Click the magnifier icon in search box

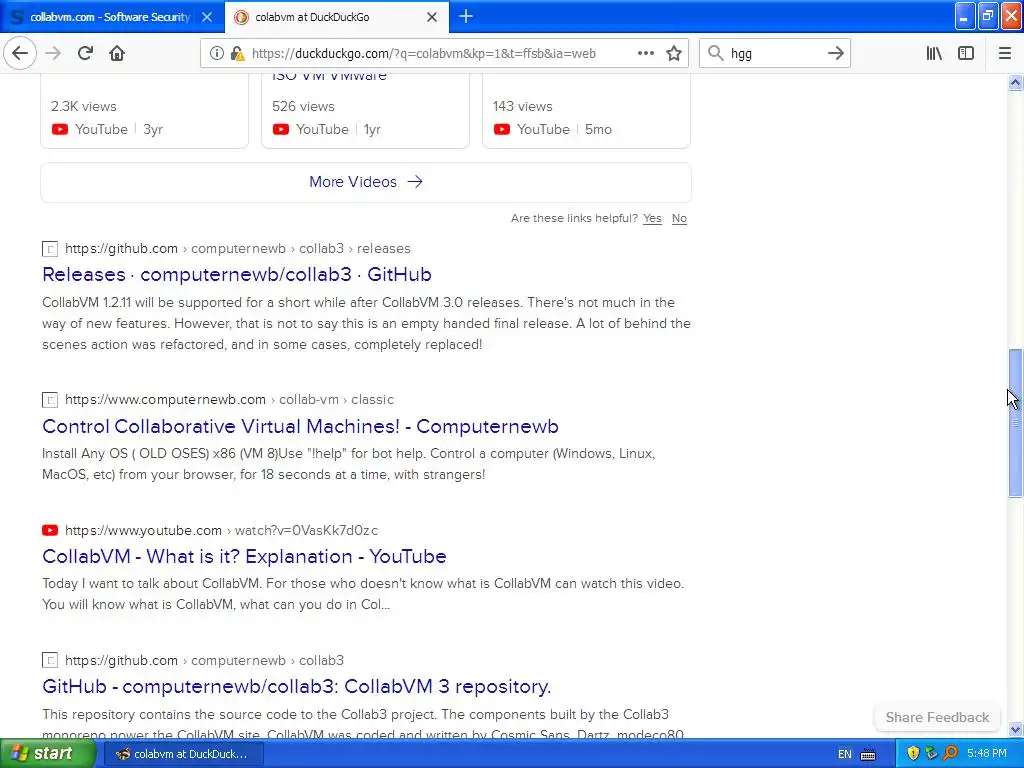coord(716,54)
